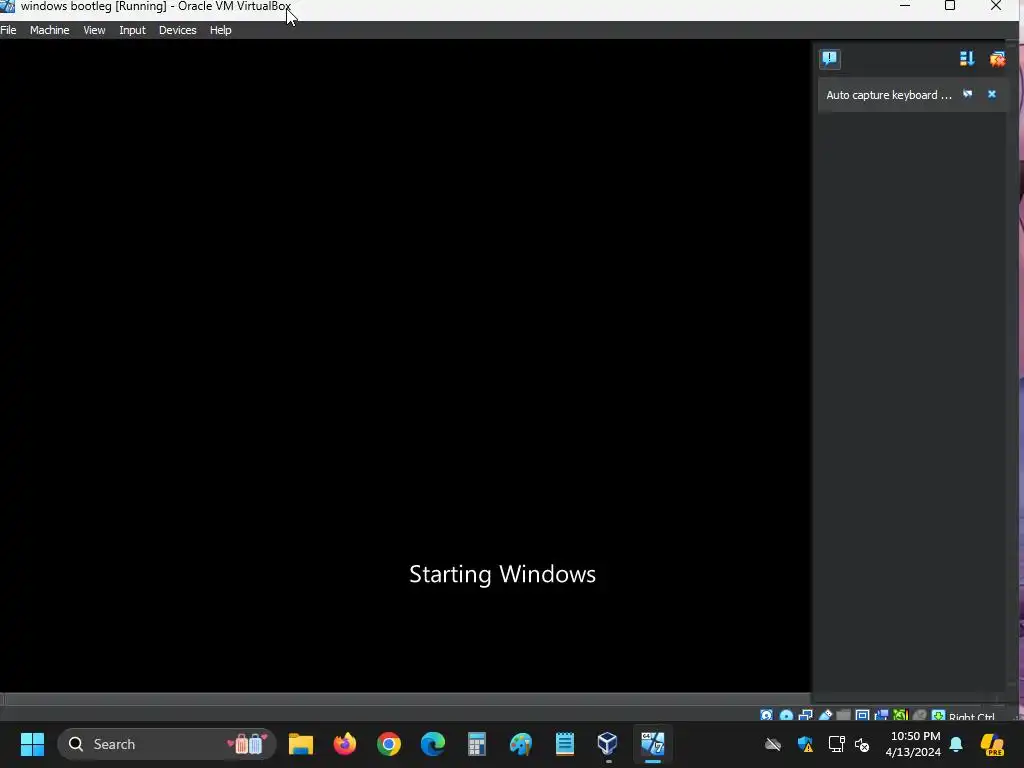Click the Right Ctrl host key label
This screenshot has width=1024, height=768.
pos(972,716)
